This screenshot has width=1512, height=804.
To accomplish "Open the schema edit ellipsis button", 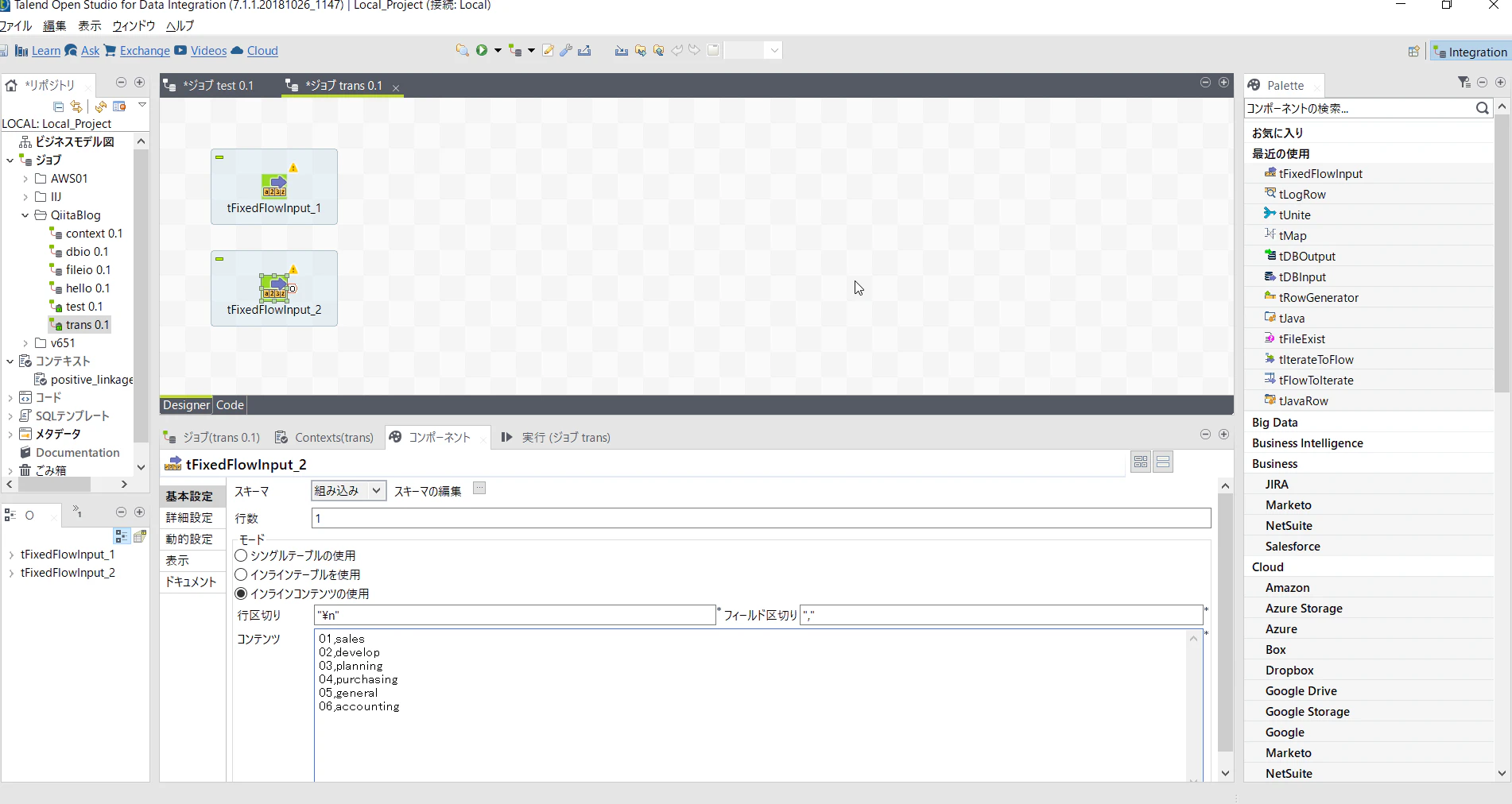I will tap(479, 489).
